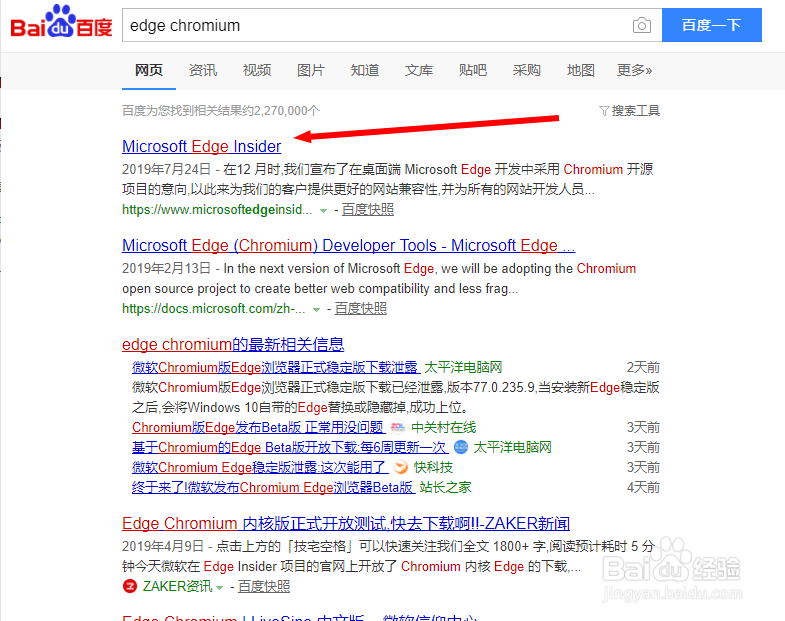Open 基于Chromium的Edge Beta版开放下载 news
785x621 pixels.
click(289, 447)
